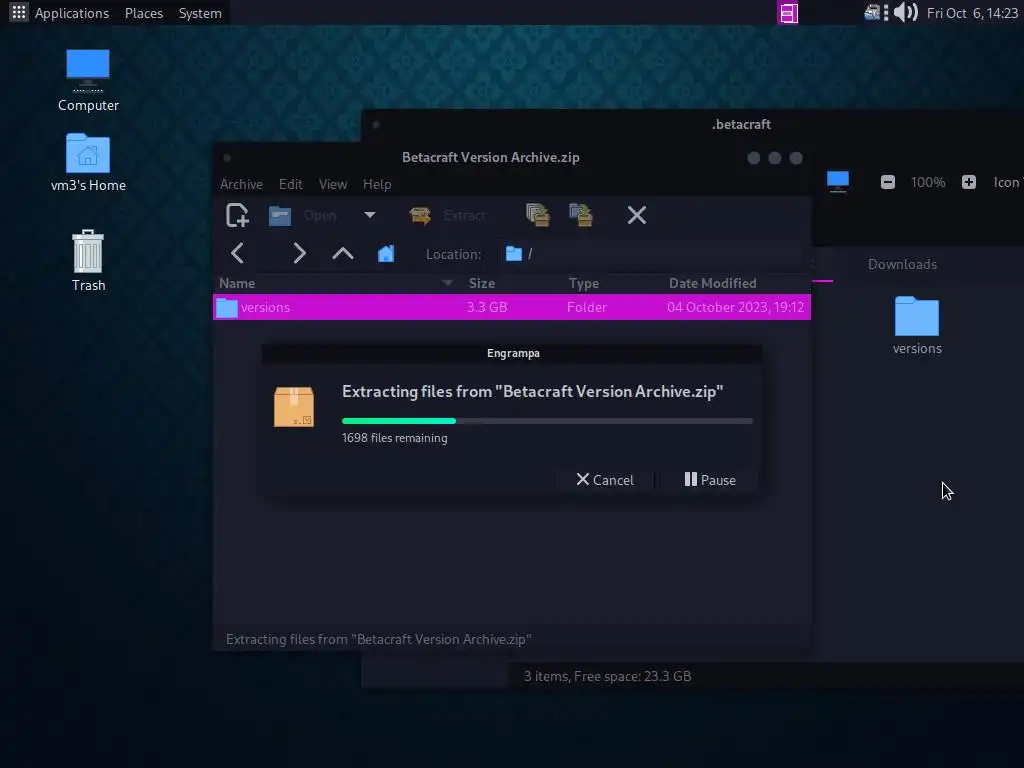Viewport: 1024px width, 768px height.
Task: Expand the Open recent dropdown arrow
Action: [370, 215]
